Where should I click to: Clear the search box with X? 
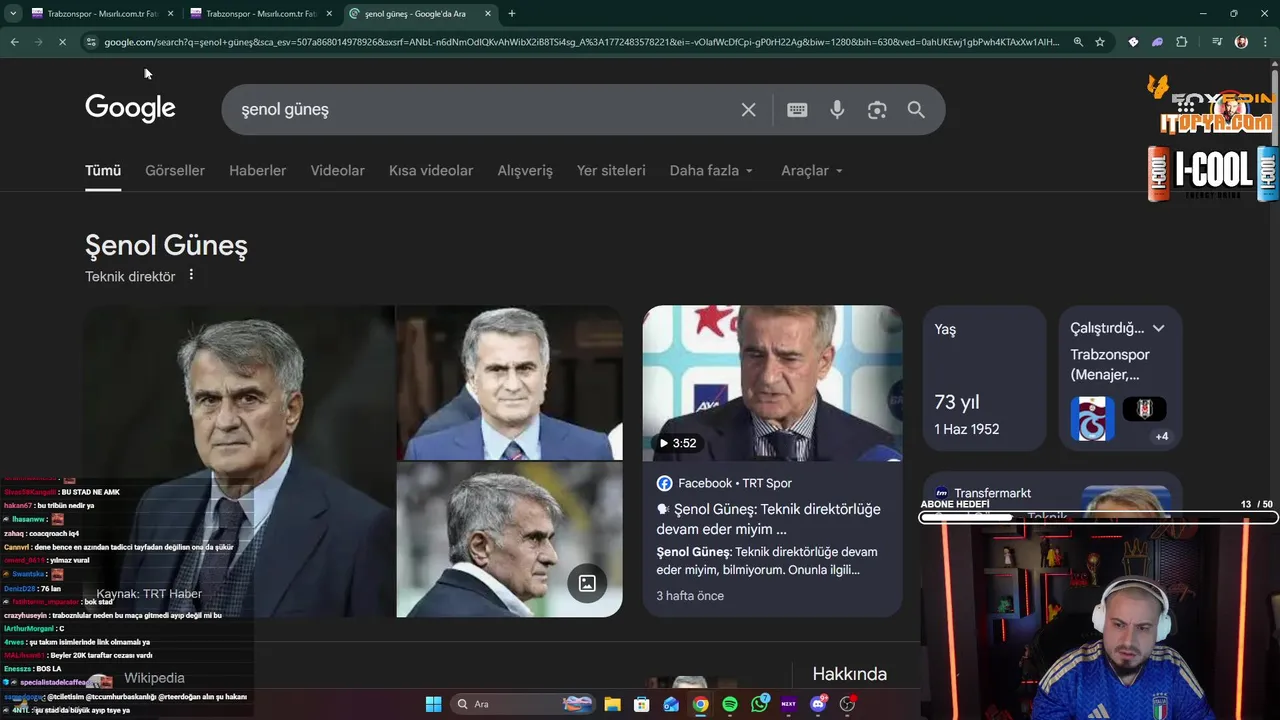click(748, 110)
